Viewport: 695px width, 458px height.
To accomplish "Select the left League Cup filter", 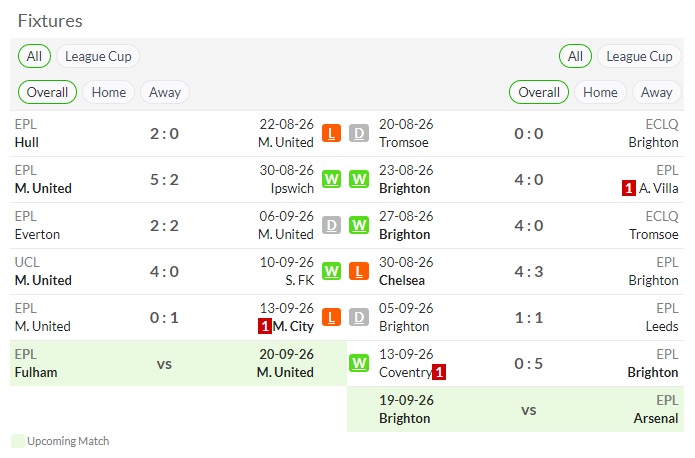I will click(x=98, y=56).
